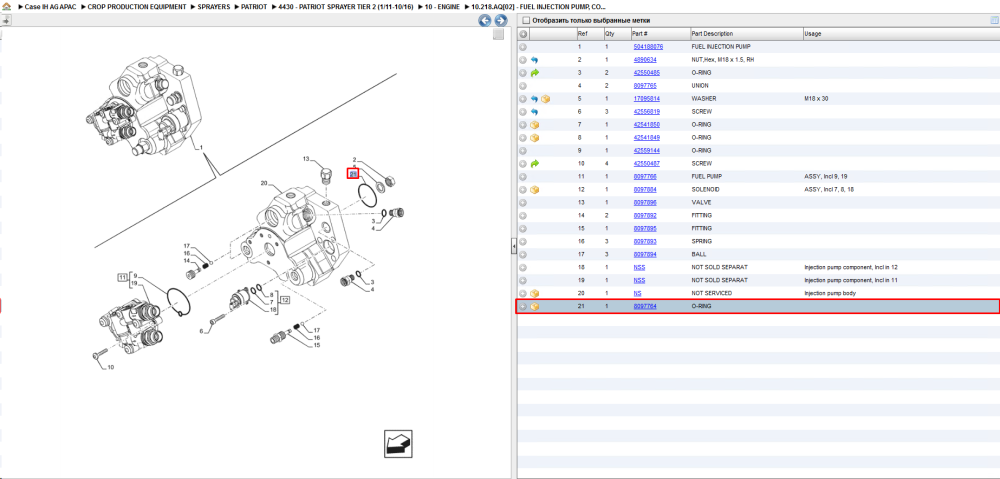Add ref 9 O-RING row via plus icon
Viewport: 1000px width, 479px height.
click(523, 151)
